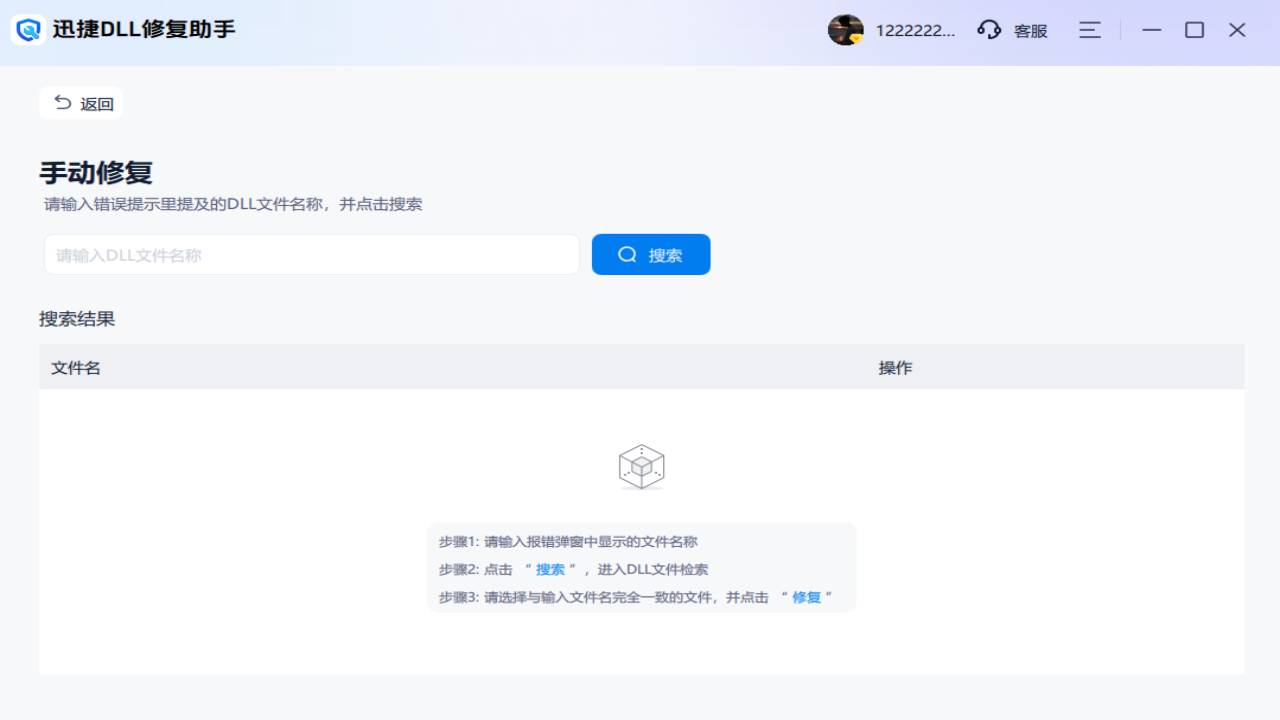Click the magnifier icon in search button
1280x720 pixels.
coord(627,255)
